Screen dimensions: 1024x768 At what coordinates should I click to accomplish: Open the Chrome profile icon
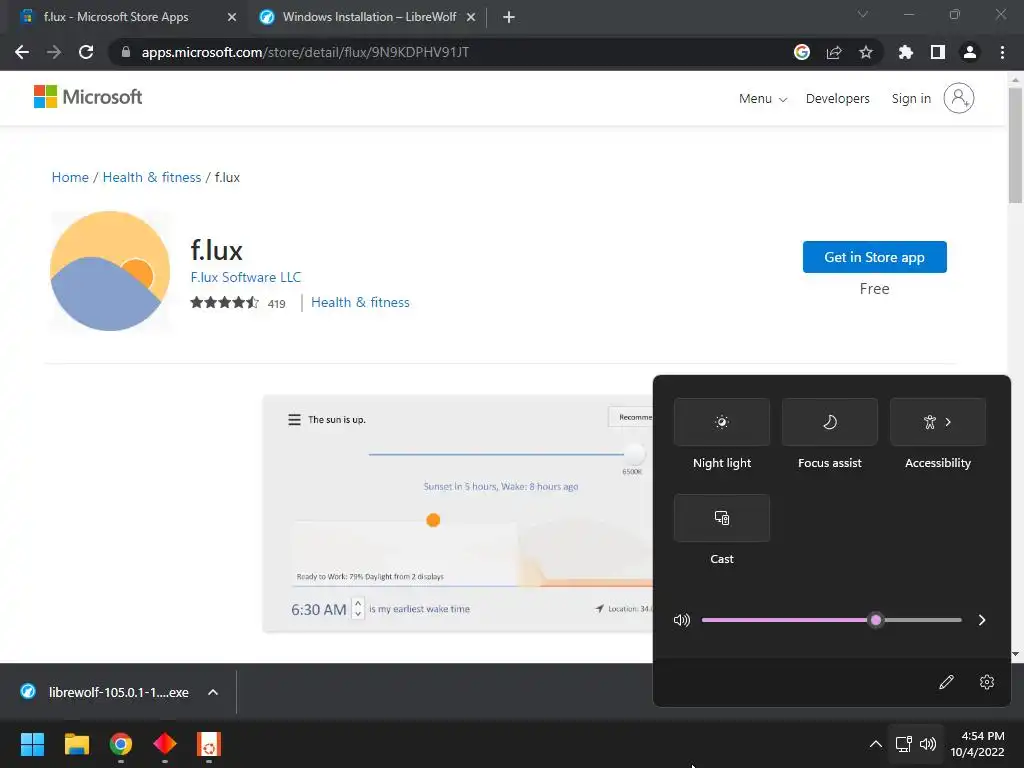tap(970, 52)
